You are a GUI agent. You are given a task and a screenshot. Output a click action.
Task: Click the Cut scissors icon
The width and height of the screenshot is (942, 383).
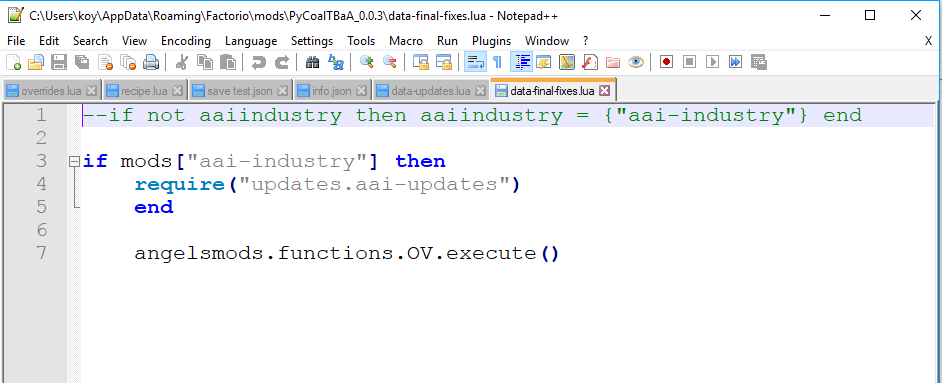(x=182, y=62)
